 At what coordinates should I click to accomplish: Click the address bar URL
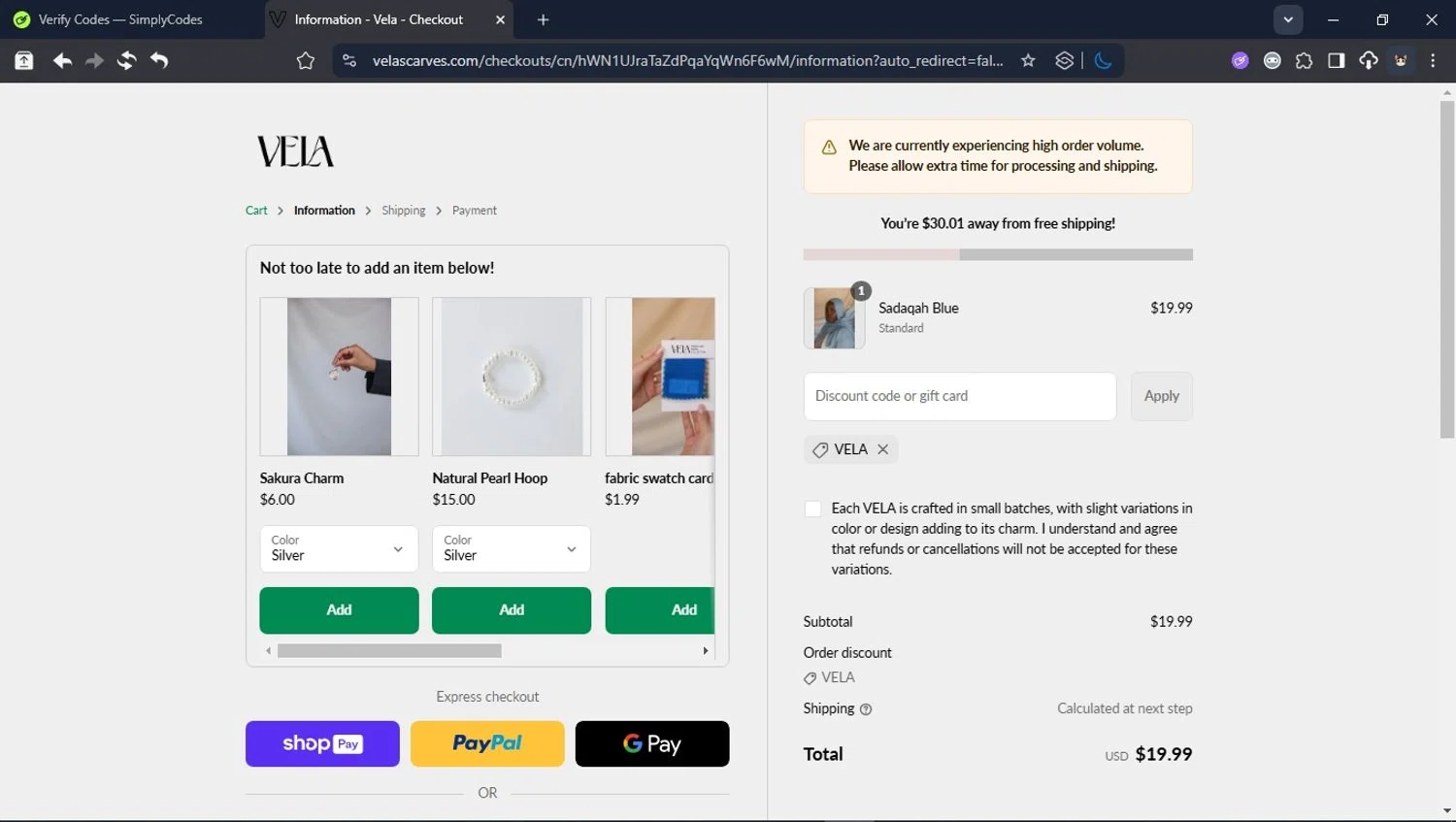687,61
